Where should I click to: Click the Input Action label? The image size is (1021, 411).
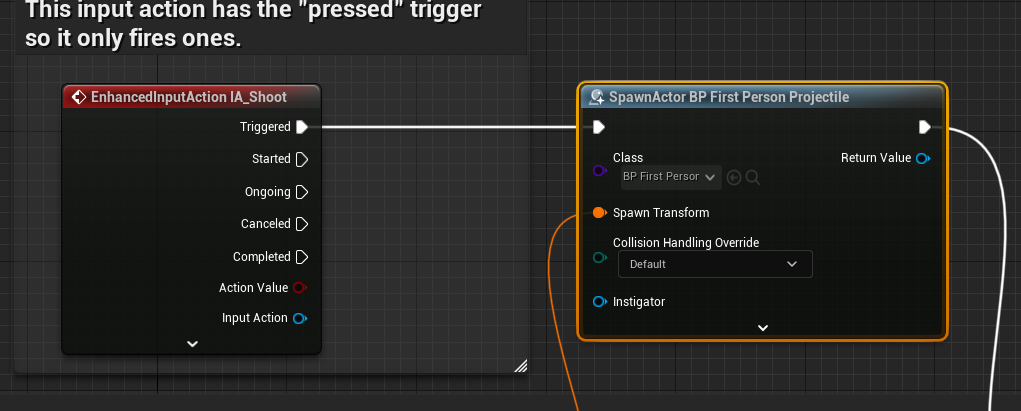255,318
